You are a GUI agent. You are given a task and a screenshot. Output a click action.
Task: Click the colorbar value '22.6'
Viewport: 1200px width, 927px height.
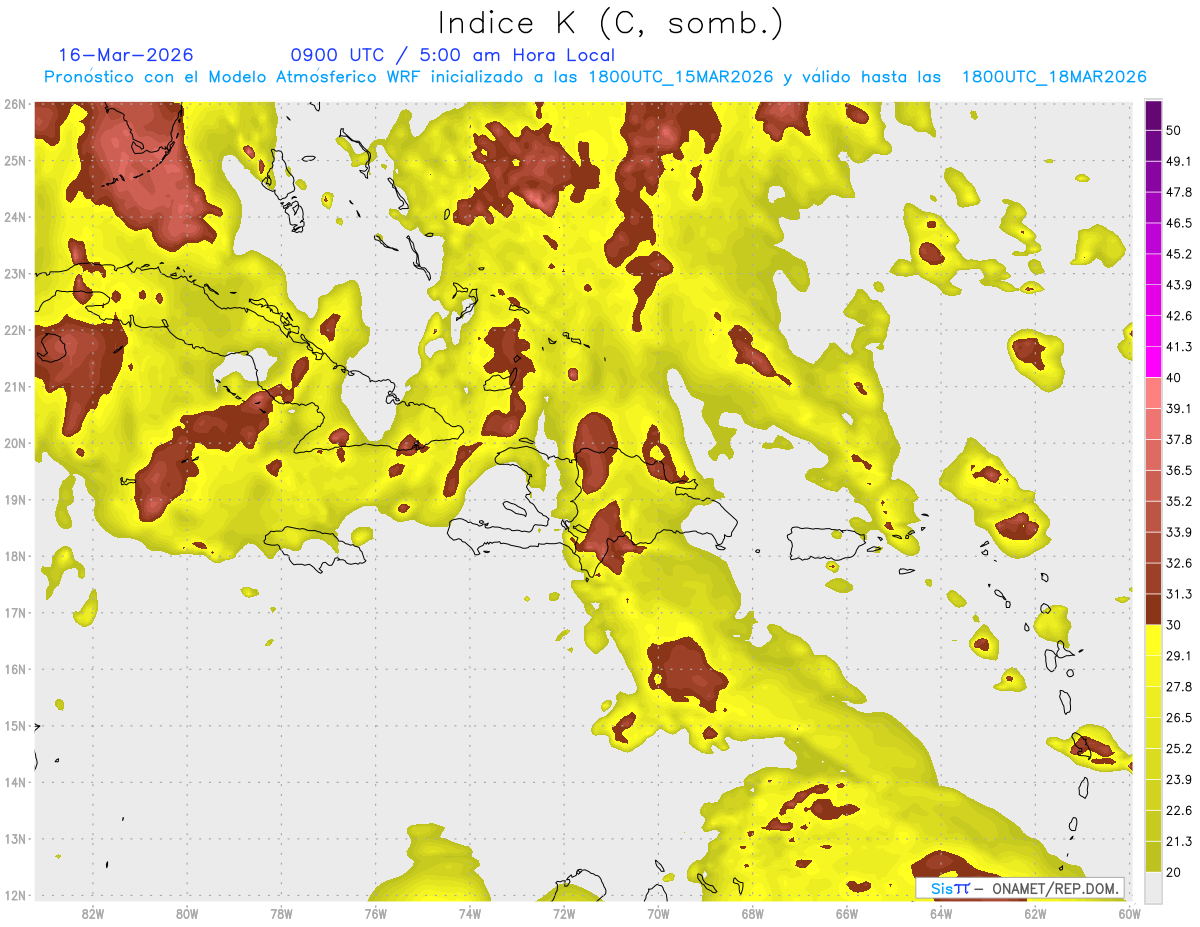pyautogui.click(x=1180, y=810)
